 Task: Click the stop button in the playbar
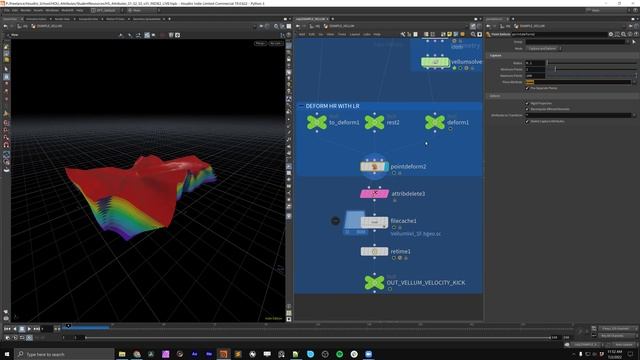pyautogui.click(x=22, y=329)
